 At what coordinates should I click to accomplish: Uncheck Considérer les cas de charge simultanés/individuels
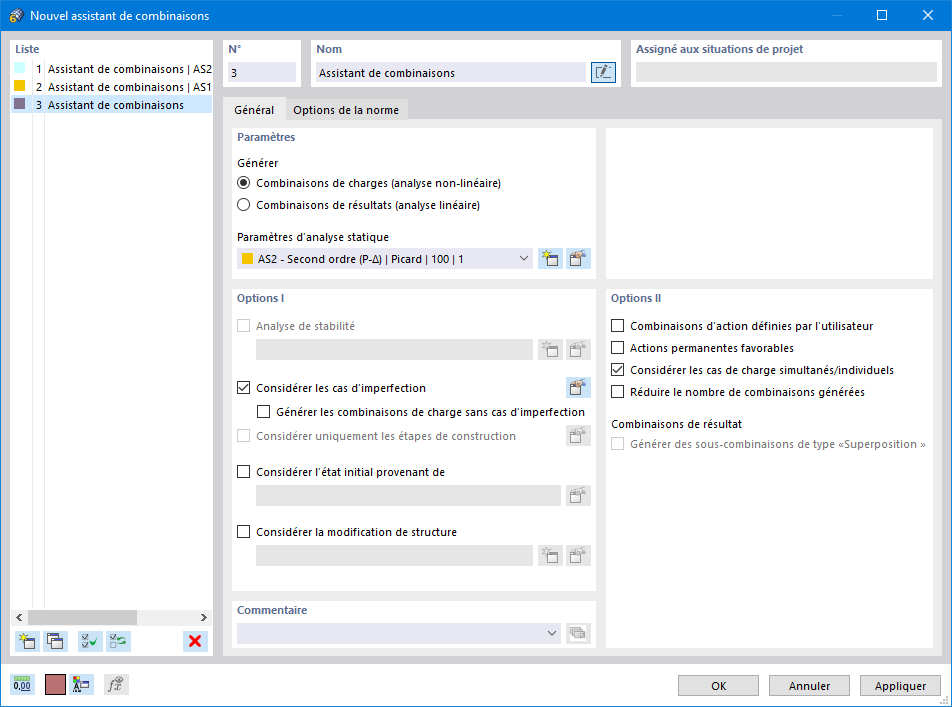pyautogui.click(x=617, y=369)
